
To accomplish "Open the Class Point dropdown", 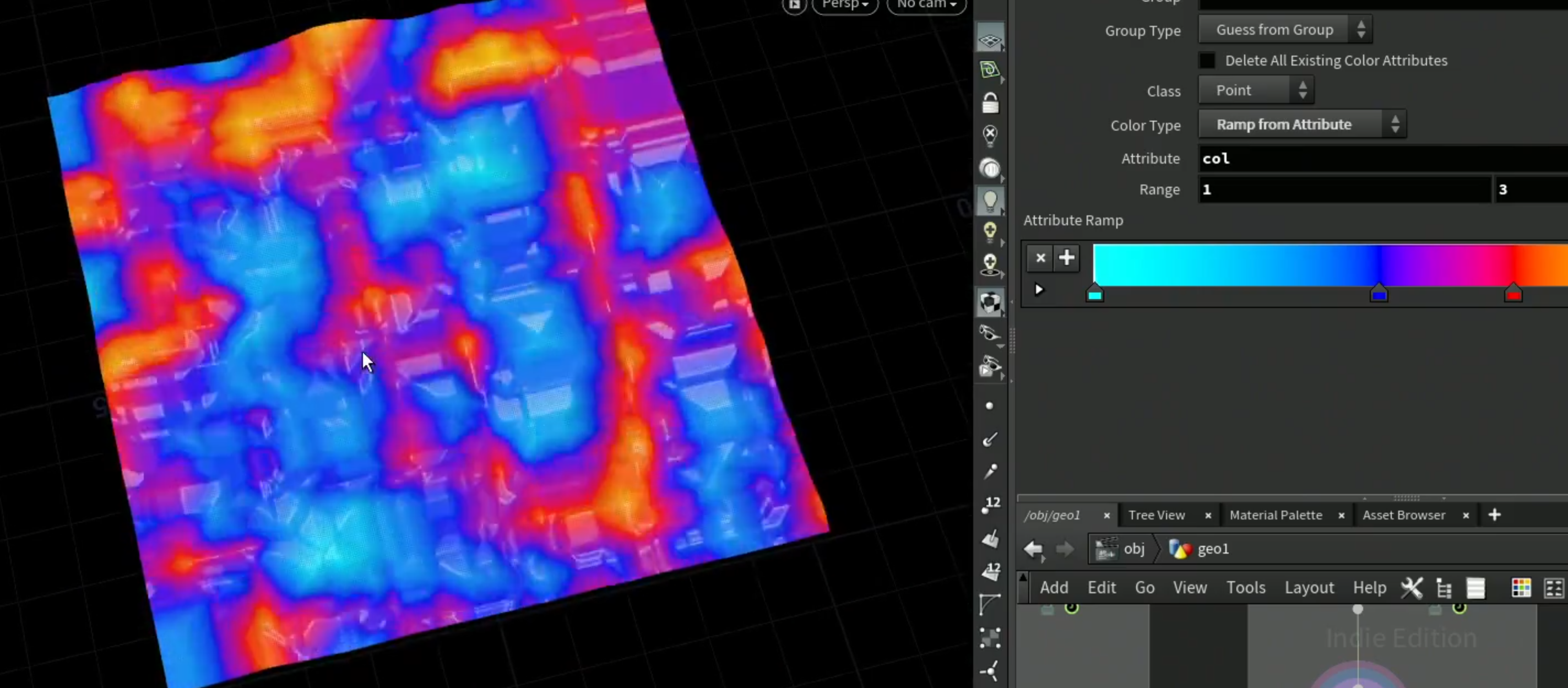I will click(x=1256, y=90).
